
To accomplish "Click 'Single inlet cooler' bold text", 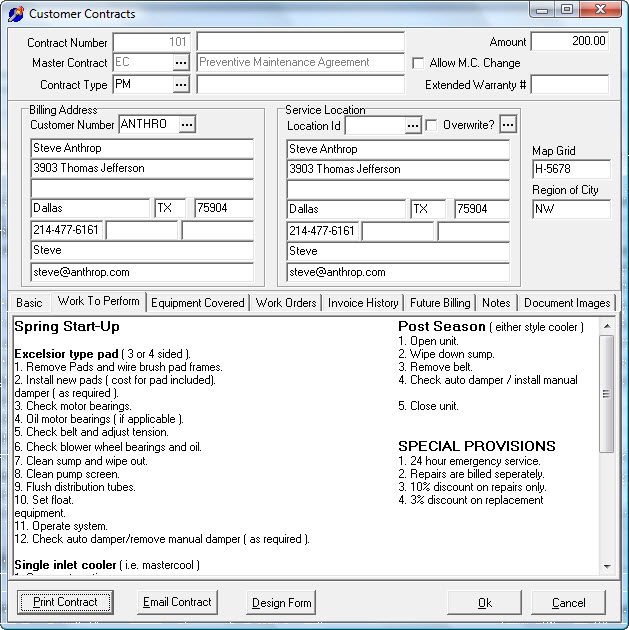I will 65,565.
